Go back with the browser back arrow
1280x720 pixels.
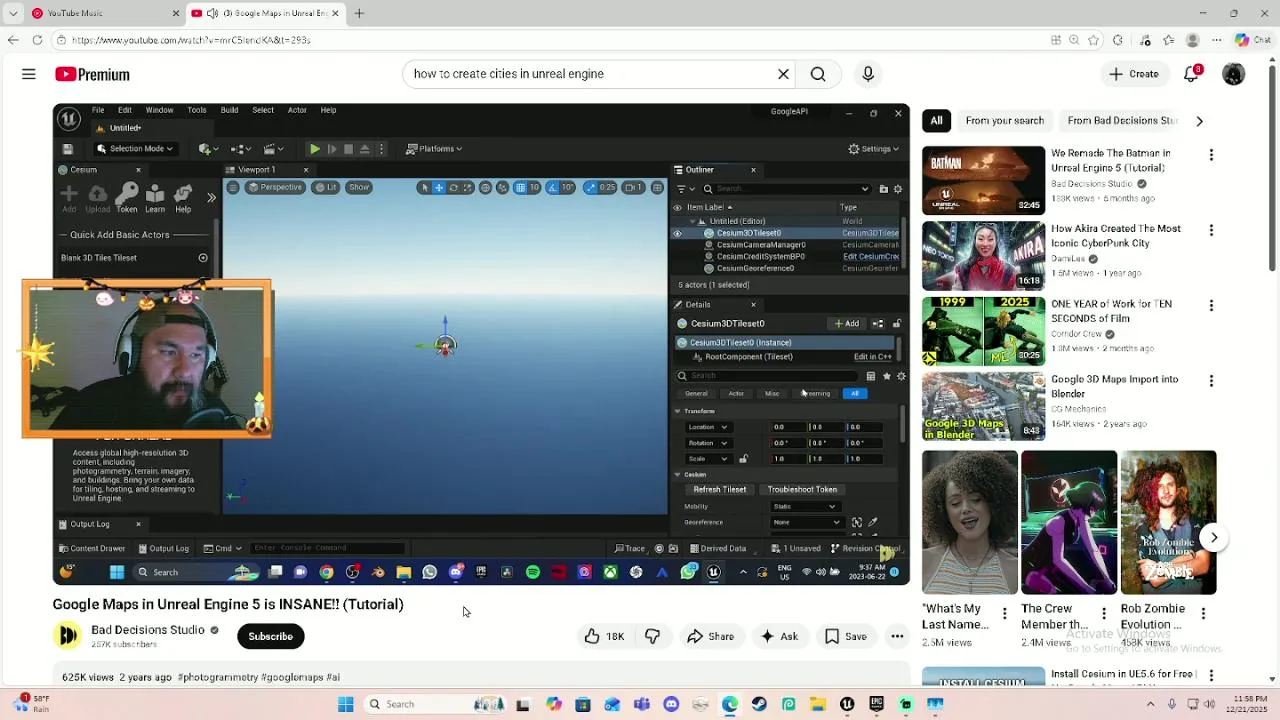[13, 40]
